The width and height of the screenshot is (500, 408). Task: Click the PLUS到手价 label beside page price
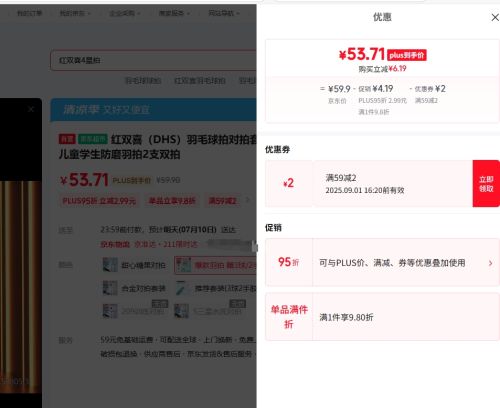132,180
